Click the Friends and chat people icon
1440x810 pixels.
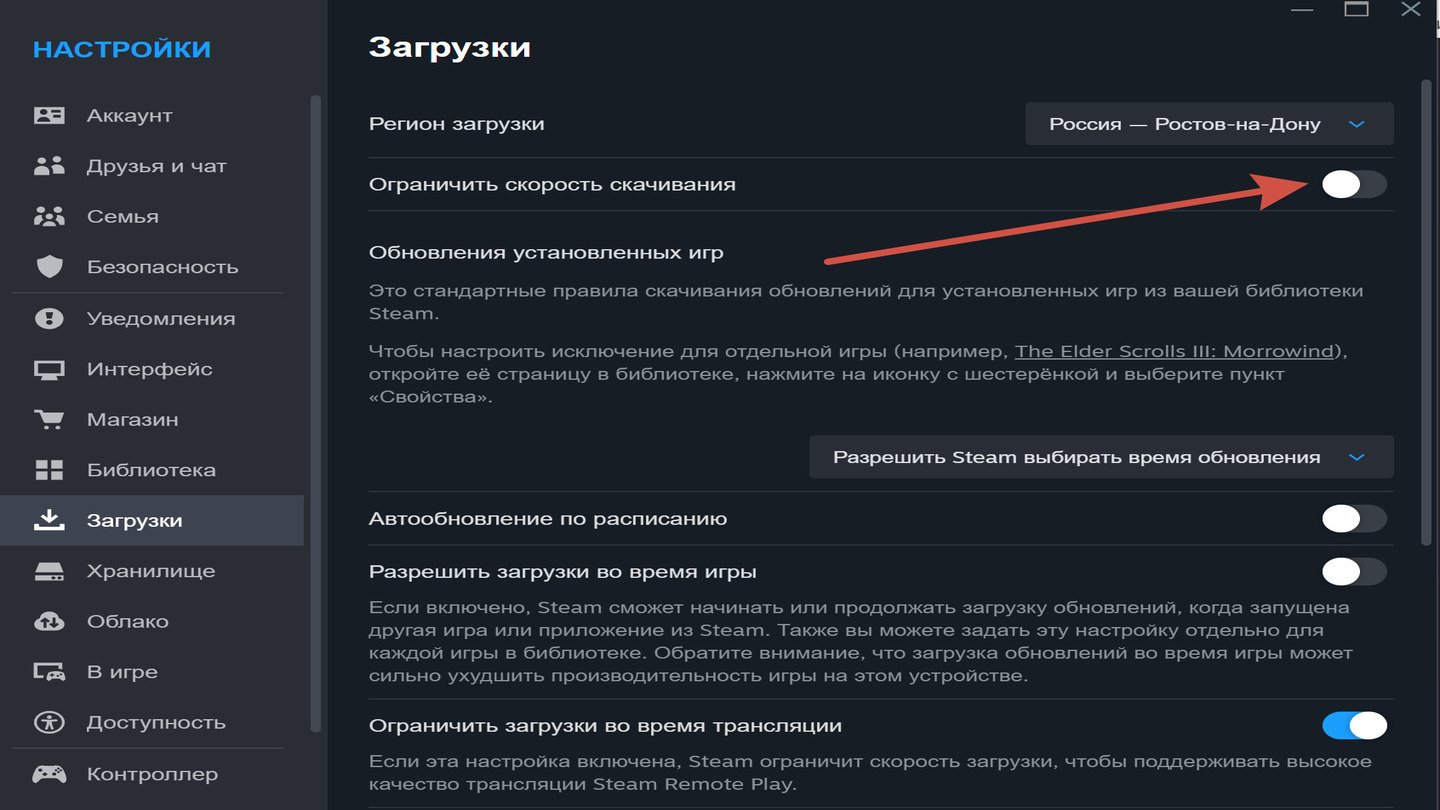(49, 166)
